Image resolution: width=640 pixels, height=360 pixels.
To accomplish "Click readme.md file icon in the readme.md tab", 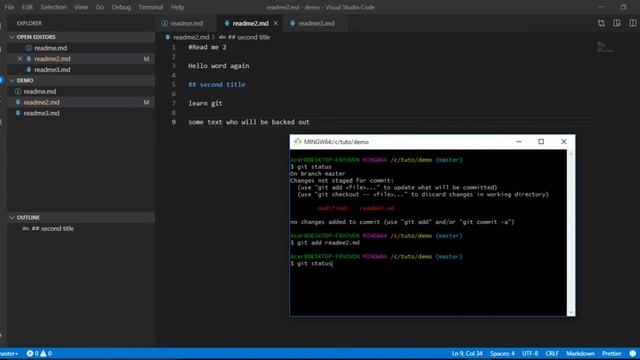I will pos(164,23).
